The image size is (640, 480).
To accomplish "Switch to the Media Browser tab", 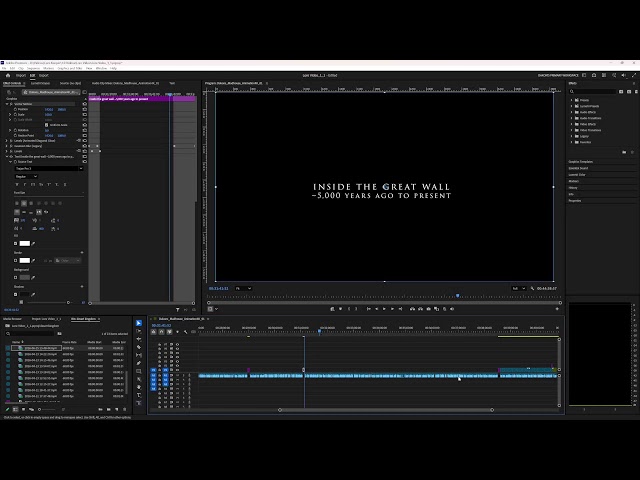I will (x=12, y=319).
